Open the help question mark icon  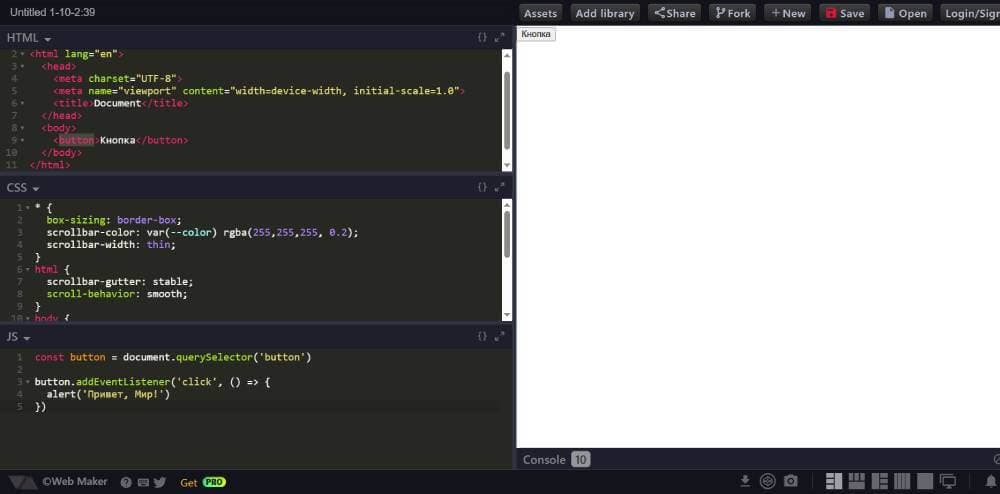[x=126, y=482]
